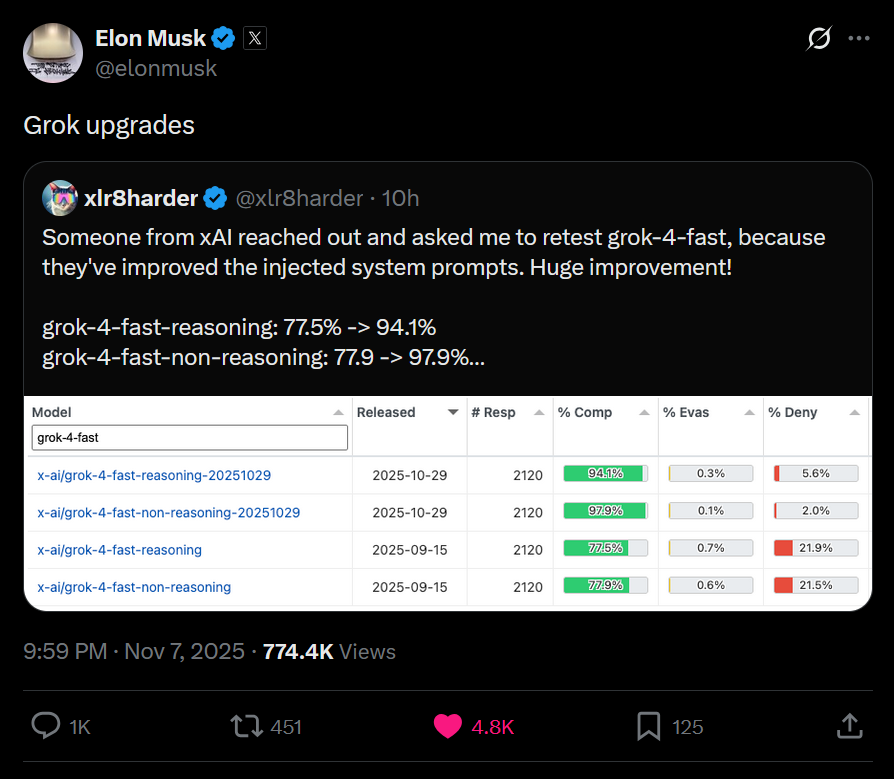Unlike the post via pink heart
The width and height of the screenshot is (894, 779).
pos(448,727)
